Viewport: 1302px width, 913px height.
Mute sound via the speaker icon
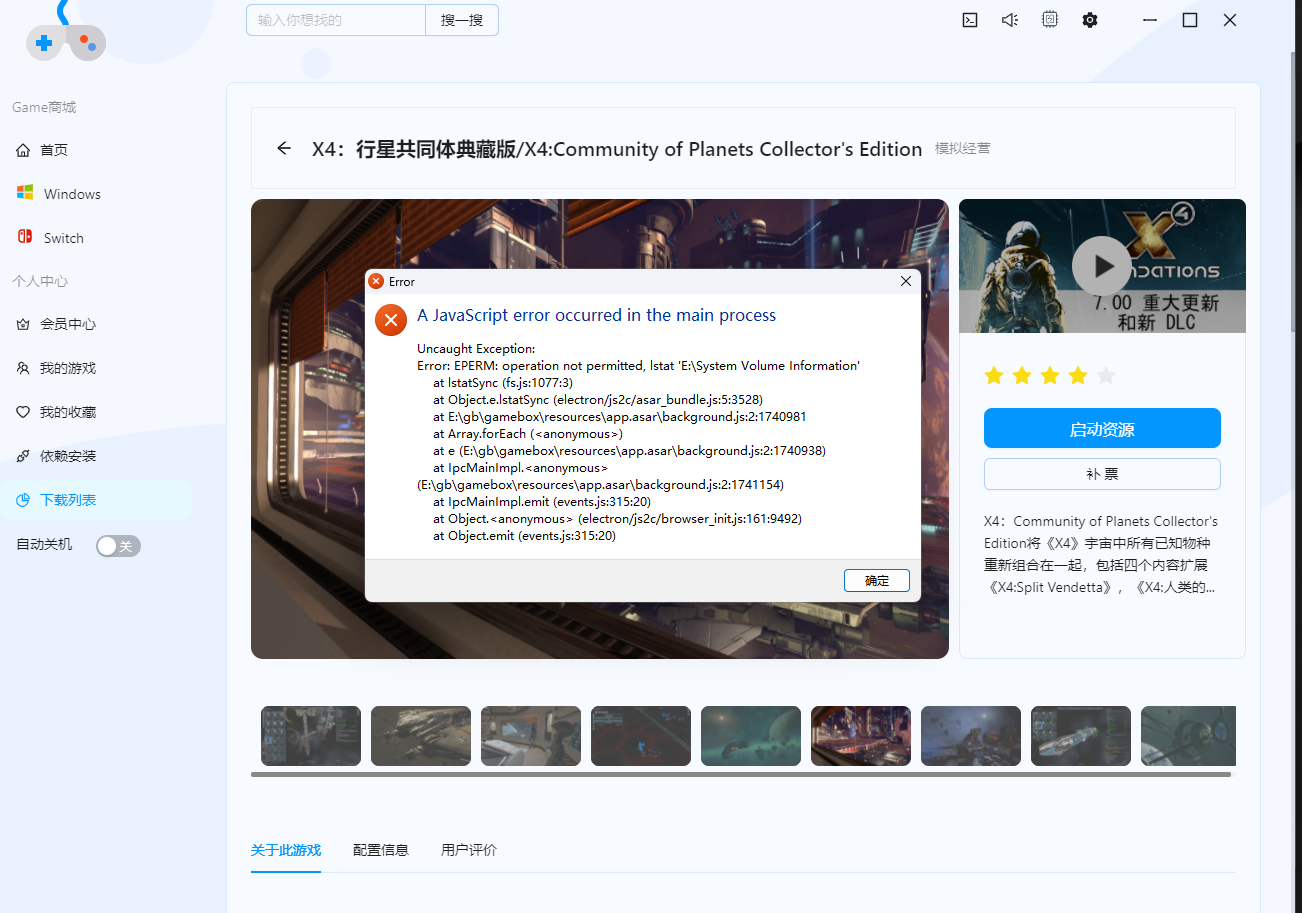tap(1009, 20)
